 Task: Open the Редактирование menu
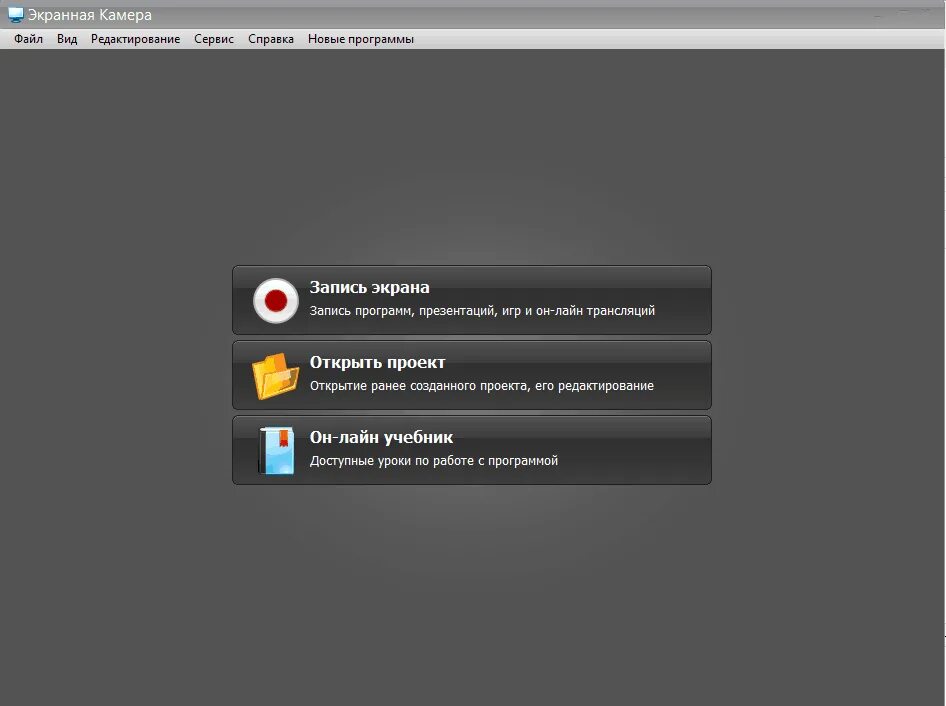coord(135,39)
